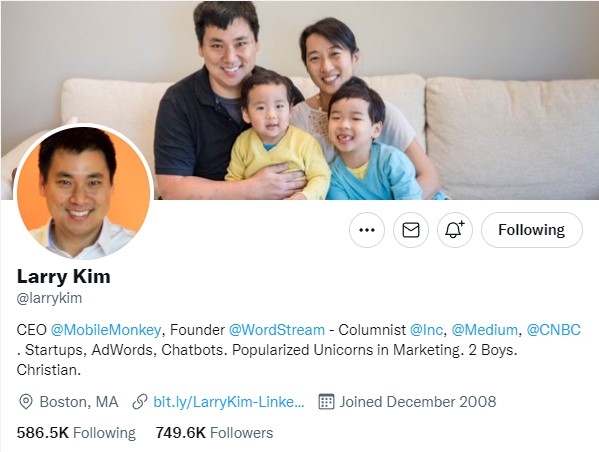
Task: Open the @WordStream mention
Action: click(277, 330)
